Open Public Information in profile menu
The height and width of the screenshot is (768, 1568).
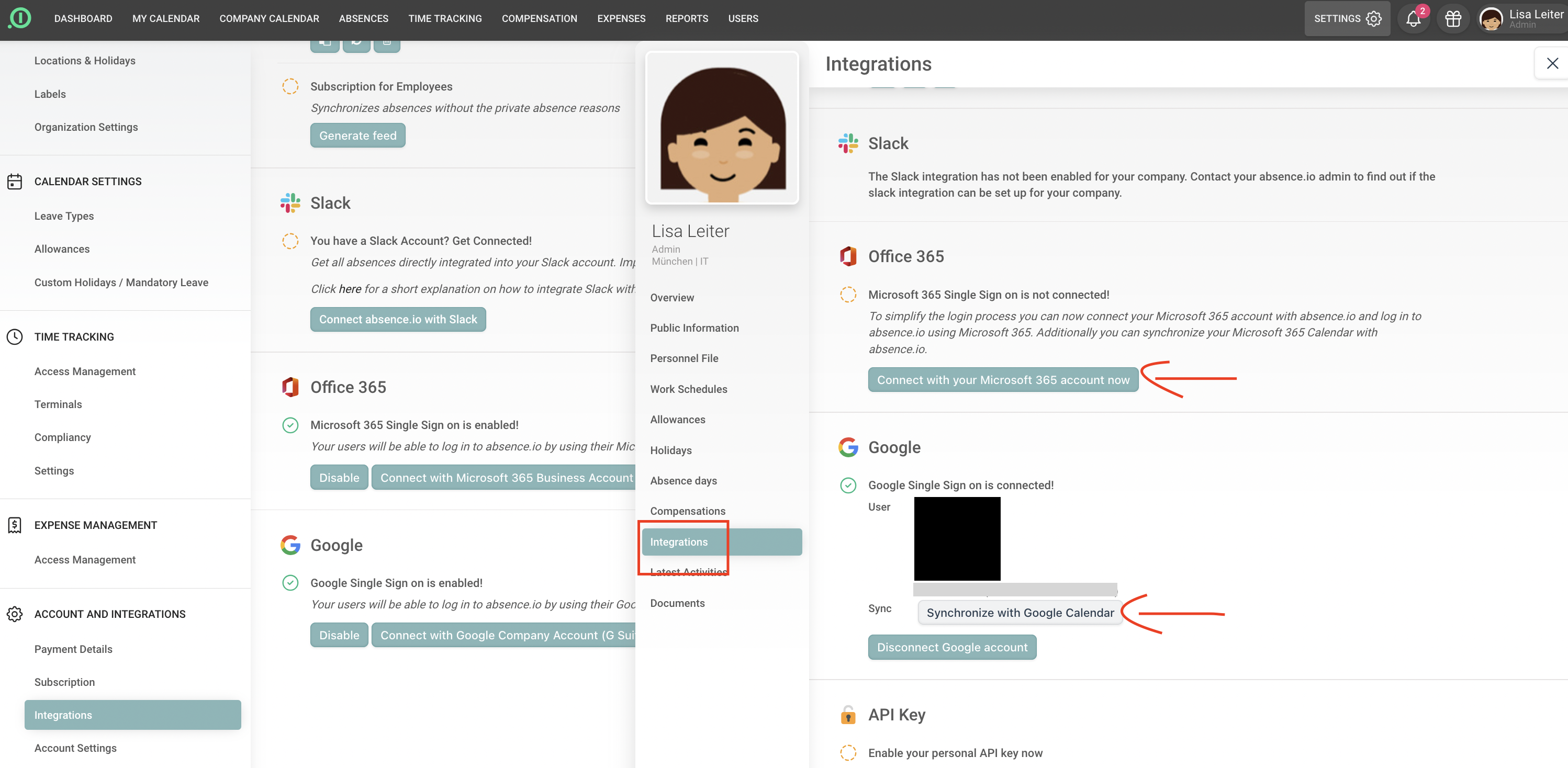pos(694,328)
